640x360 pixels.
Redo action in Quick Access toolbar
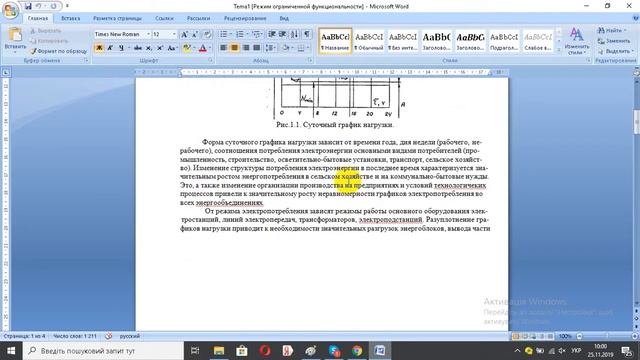point(53,6)
